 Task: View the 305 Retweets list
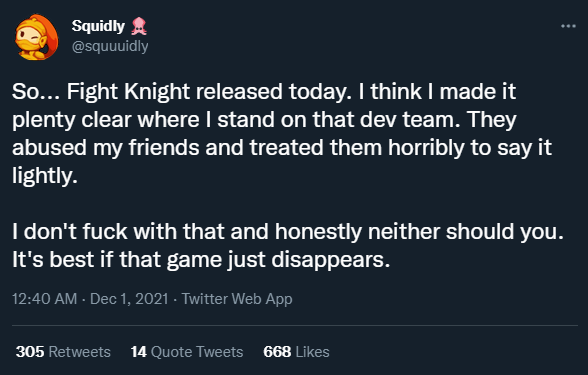[x=63, y=352]
